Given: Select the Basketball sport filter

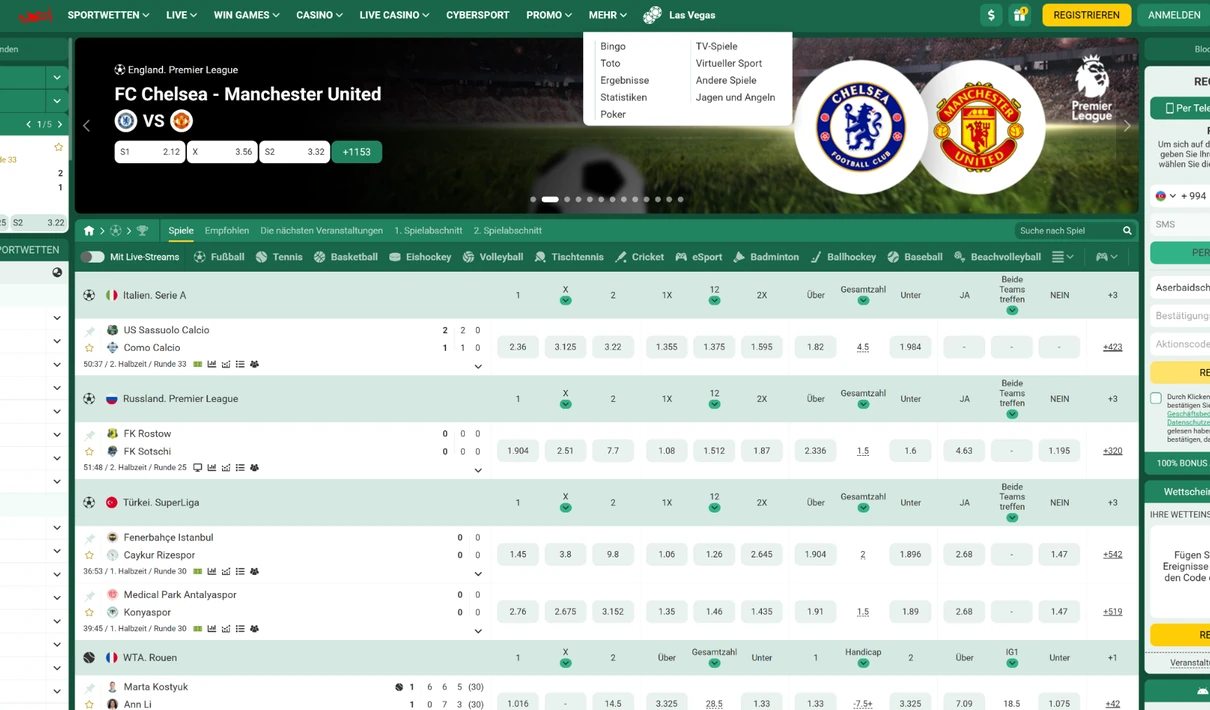Looking at the screenshot, I should click(x=345, y=257).
